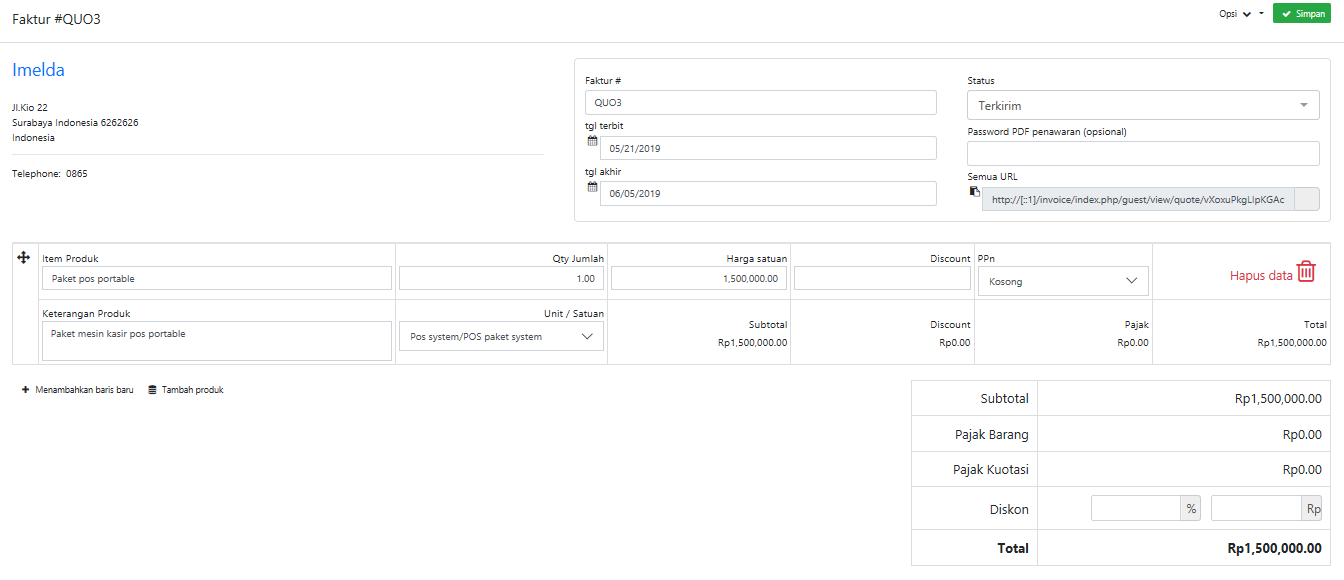The image size is (1344, 580).
Task: Click the database icon for Tambah produk
Action: pos(152,390)
